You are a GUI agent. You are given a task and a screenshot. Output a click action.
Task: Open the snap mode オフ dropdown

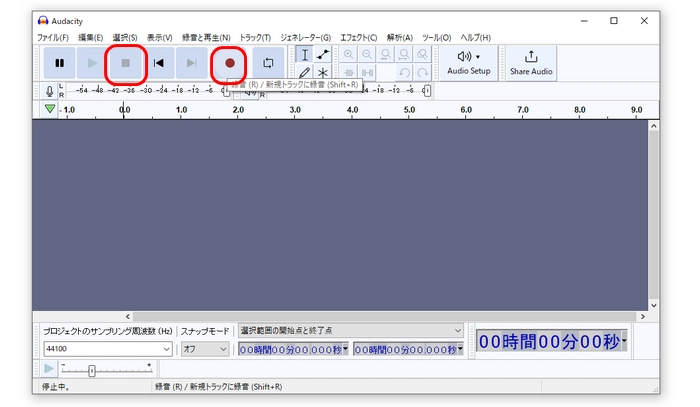(x=204, y=349)
